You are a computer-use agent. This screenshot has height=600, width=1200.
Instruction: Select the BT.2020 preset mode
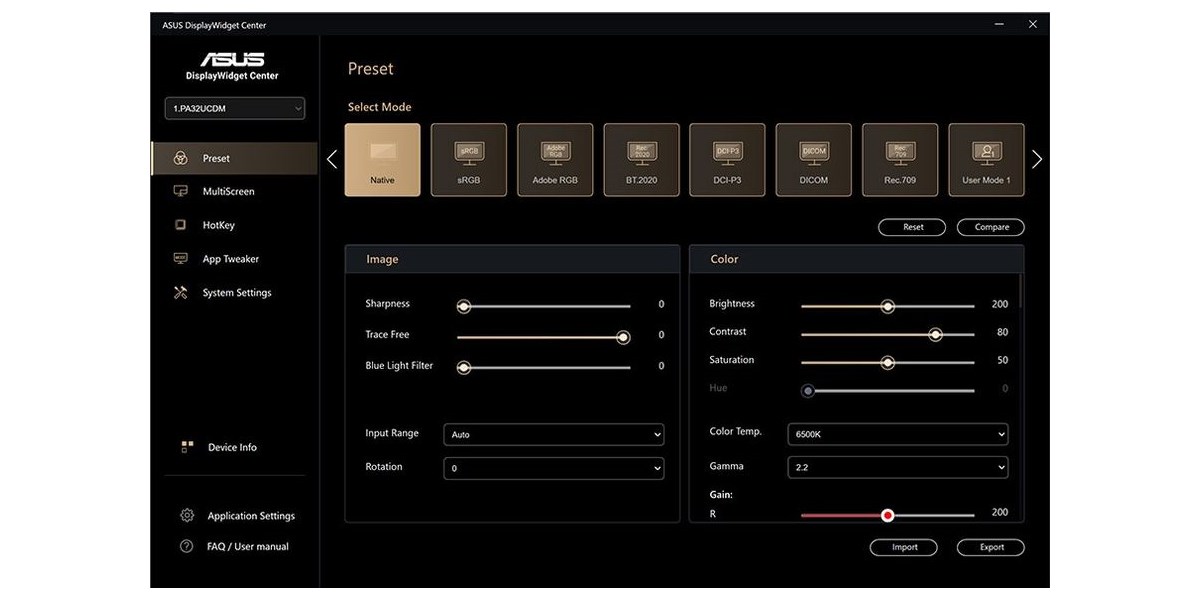(641, 160)
